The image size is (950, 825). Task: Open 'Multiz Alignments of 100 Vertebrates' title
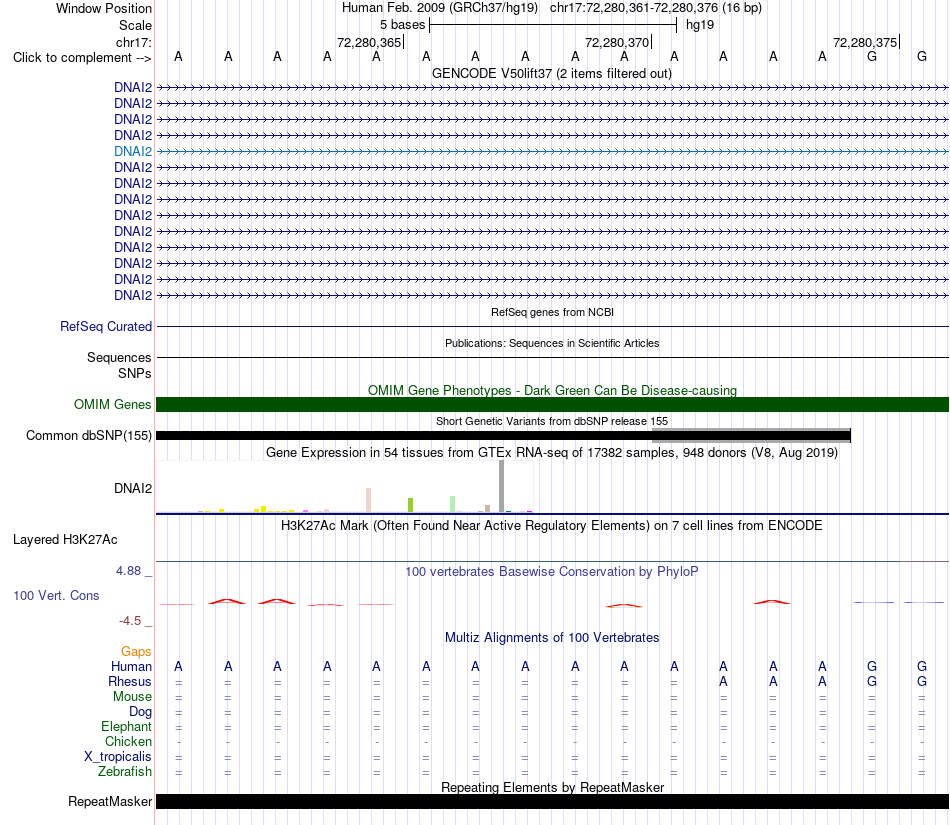click(552, 638)
